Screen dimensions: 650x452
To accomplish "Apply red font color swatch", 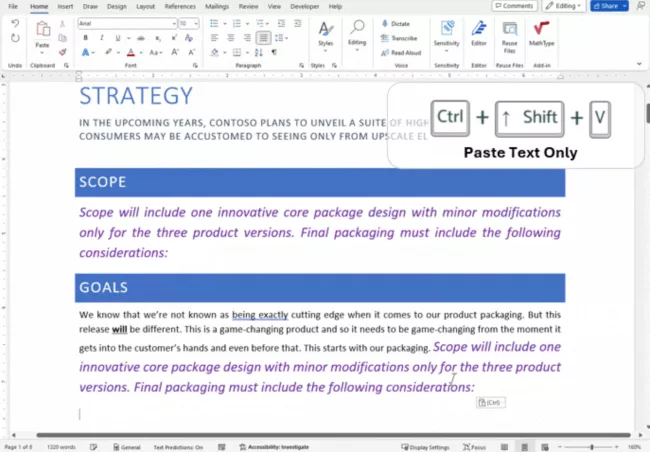I will (131, 52).
